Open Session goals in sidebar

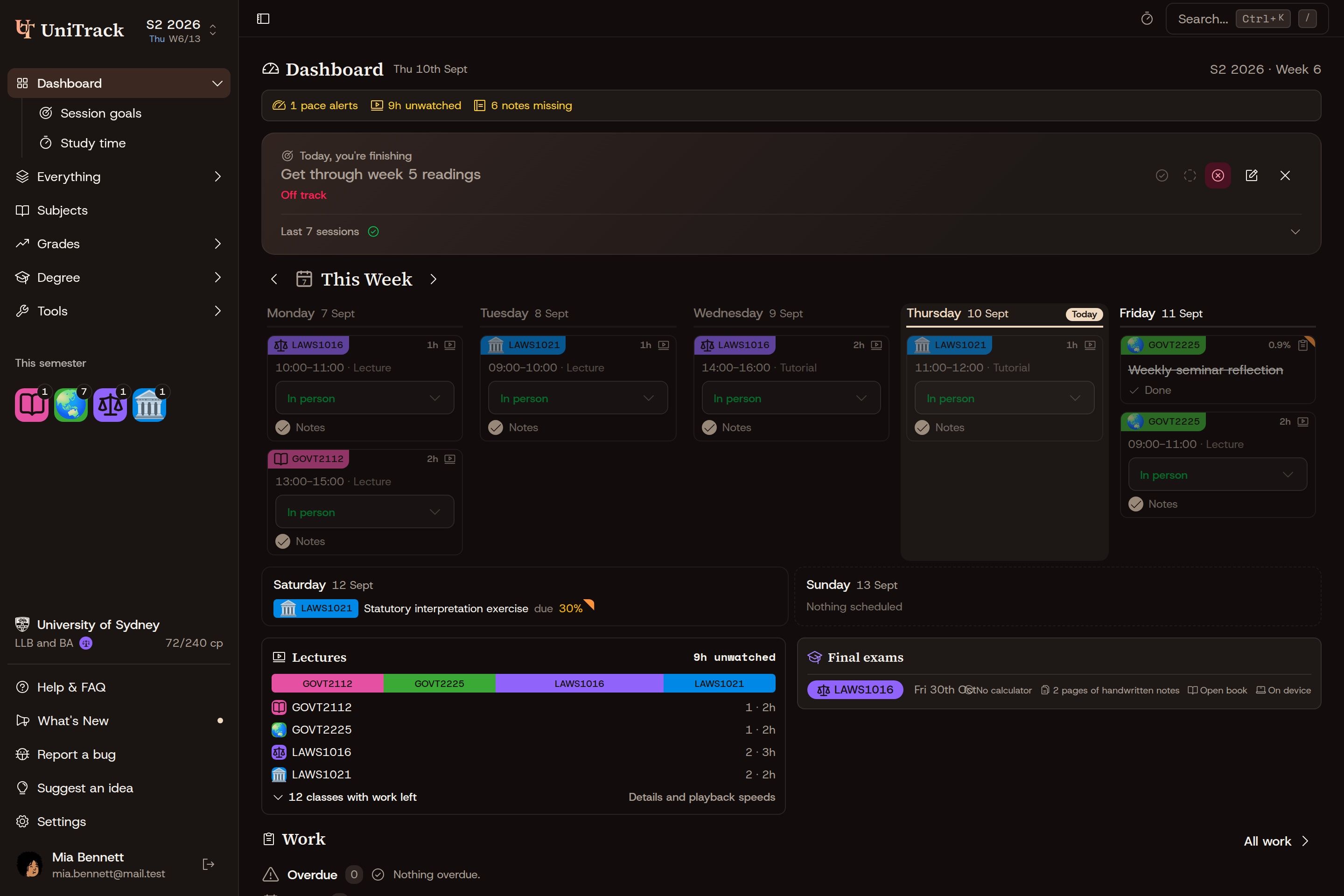tap(101, 113)
